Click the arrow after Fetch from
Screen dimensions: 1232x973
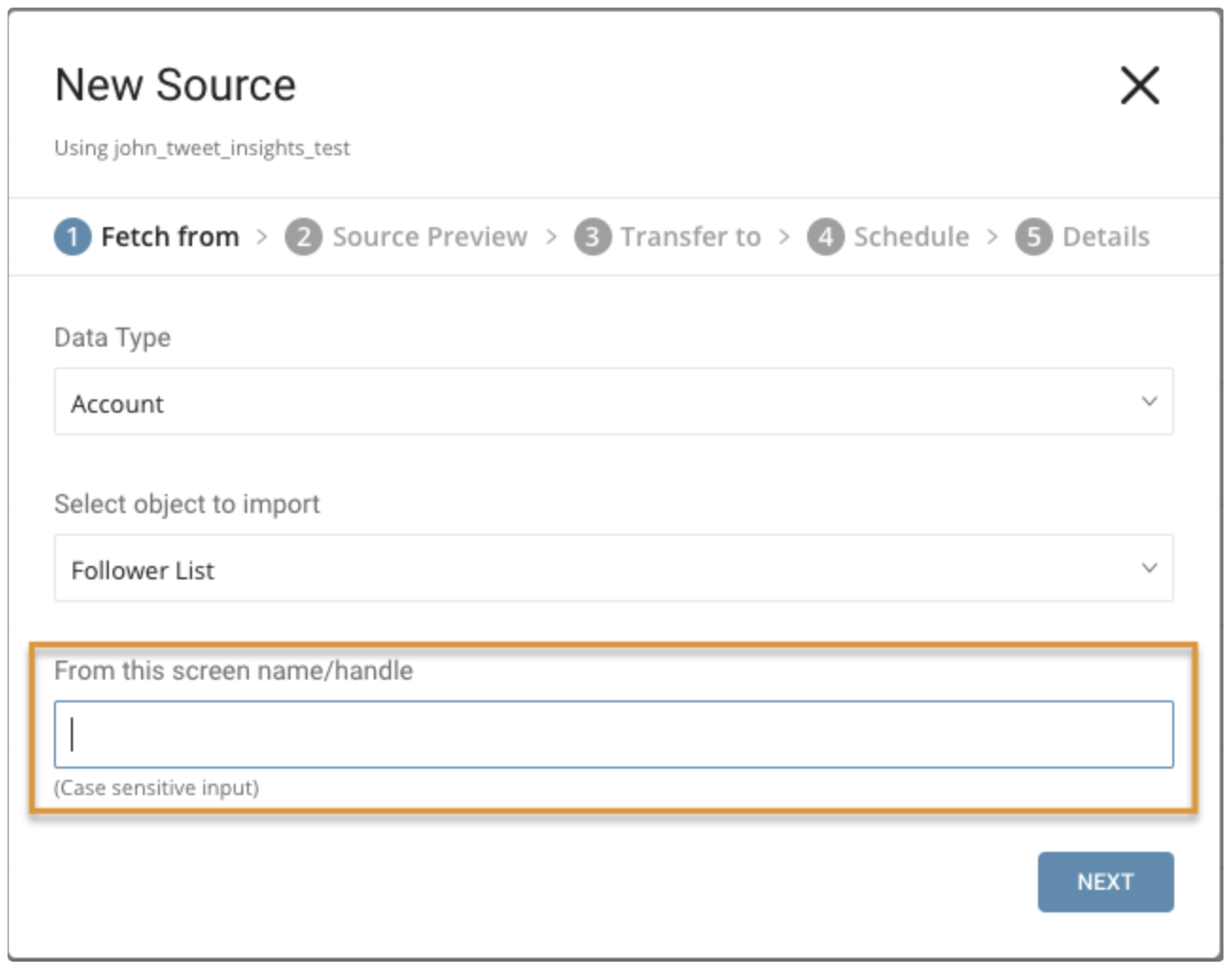click(262, 237)
